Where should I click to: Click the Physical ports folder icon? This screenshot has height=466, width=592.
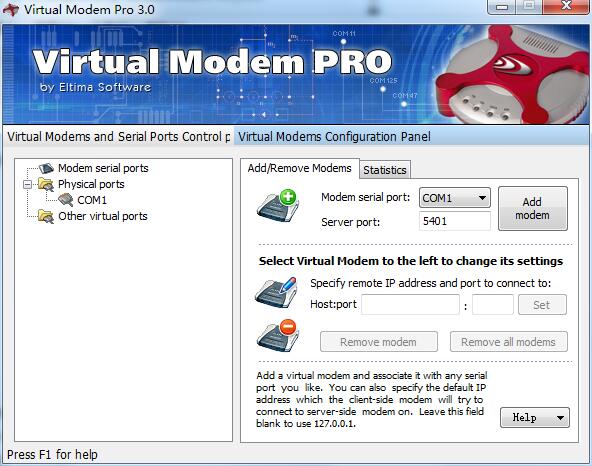(x=46, y=185)
